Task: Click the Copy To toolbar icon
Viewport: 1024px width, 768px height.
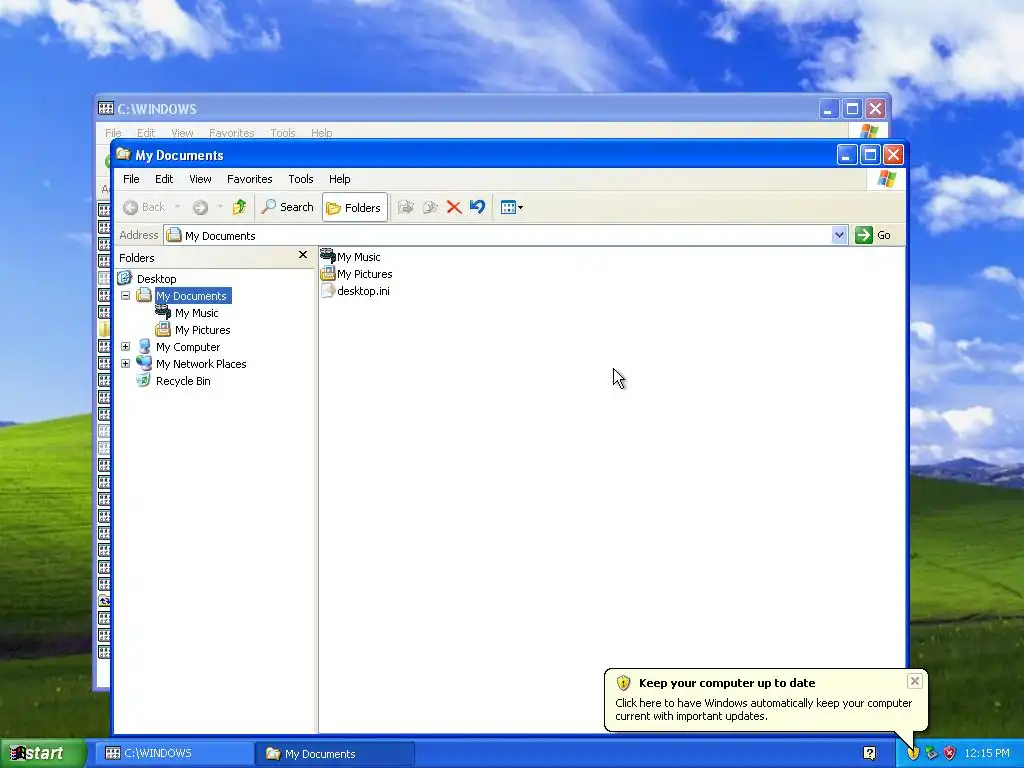Action: (430, 207)
